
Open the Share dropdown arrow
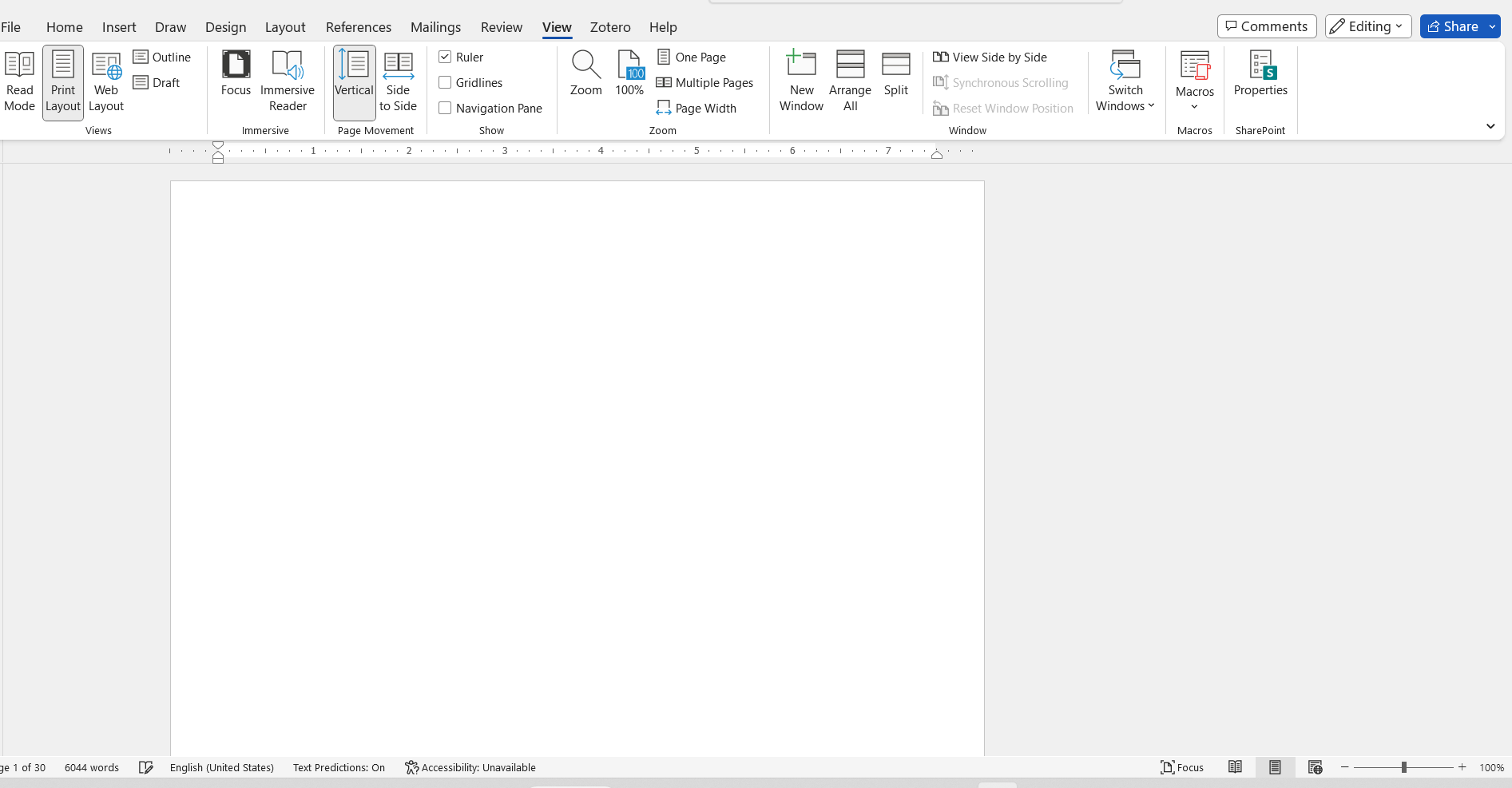click(1492, 26)
